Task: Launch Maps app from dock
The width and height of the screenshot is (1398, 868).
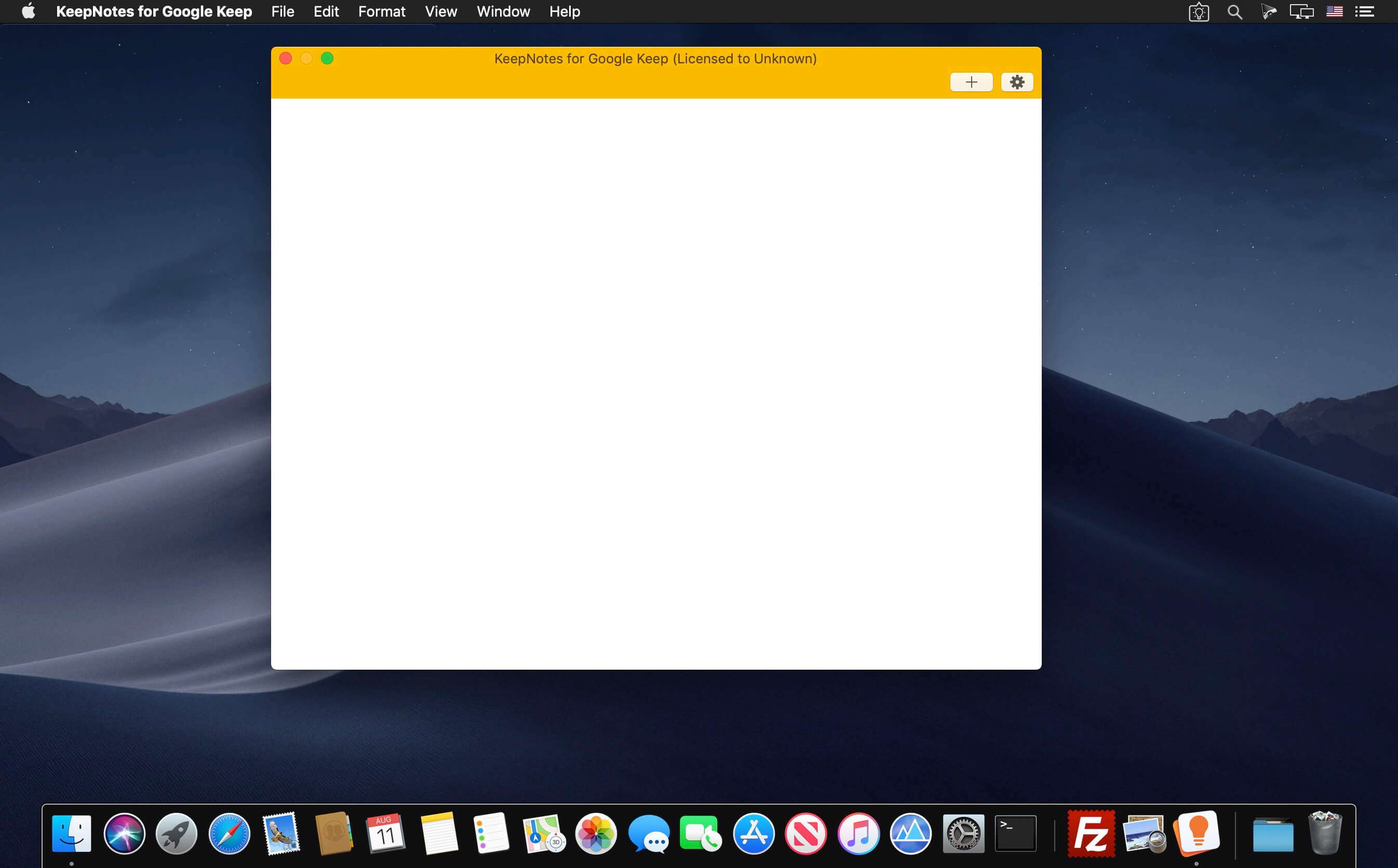Action: [x=542, y=833]
